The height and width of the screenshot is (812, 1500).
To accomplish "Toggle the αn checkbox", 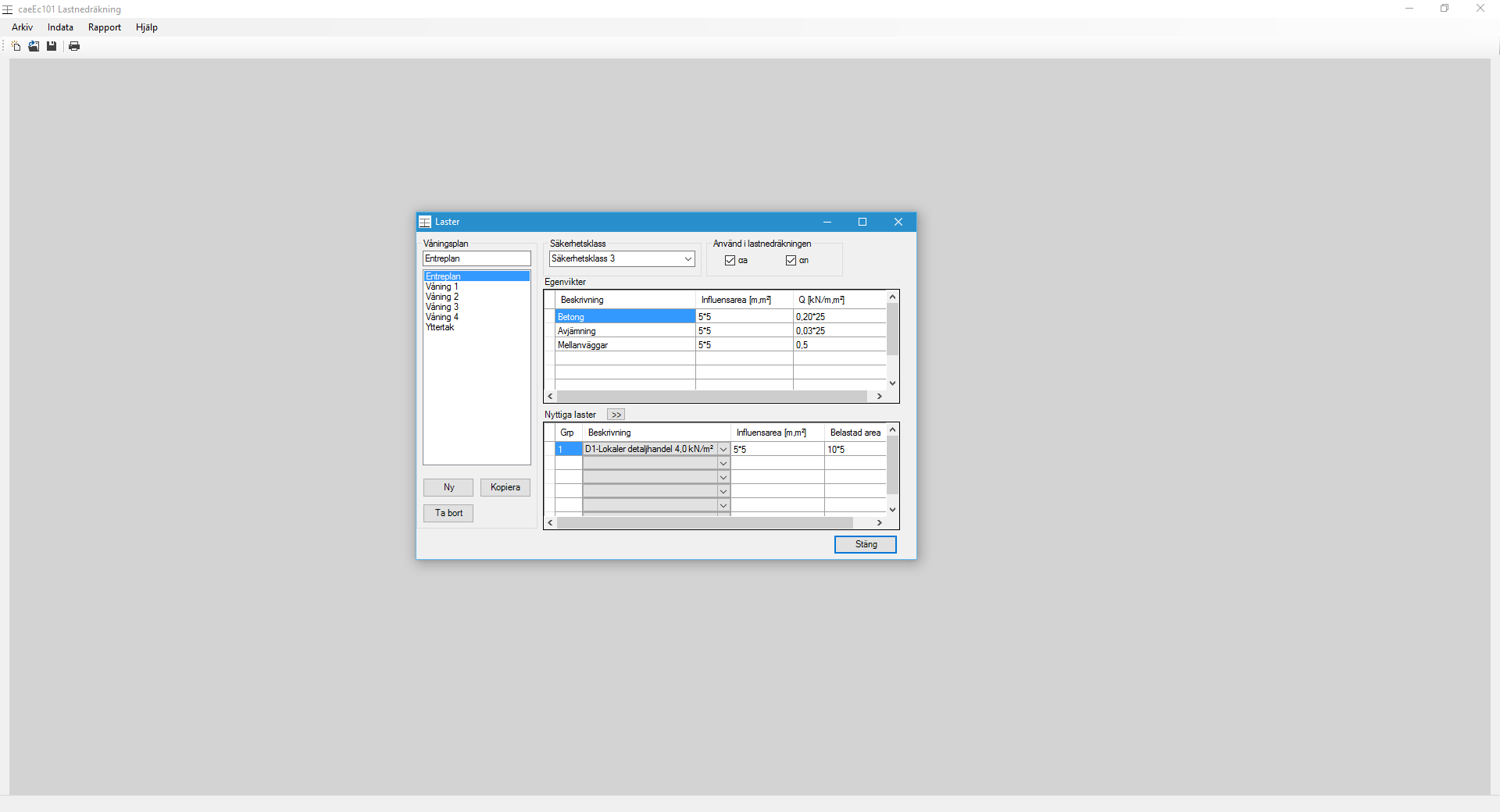I will tap(791, 261).
